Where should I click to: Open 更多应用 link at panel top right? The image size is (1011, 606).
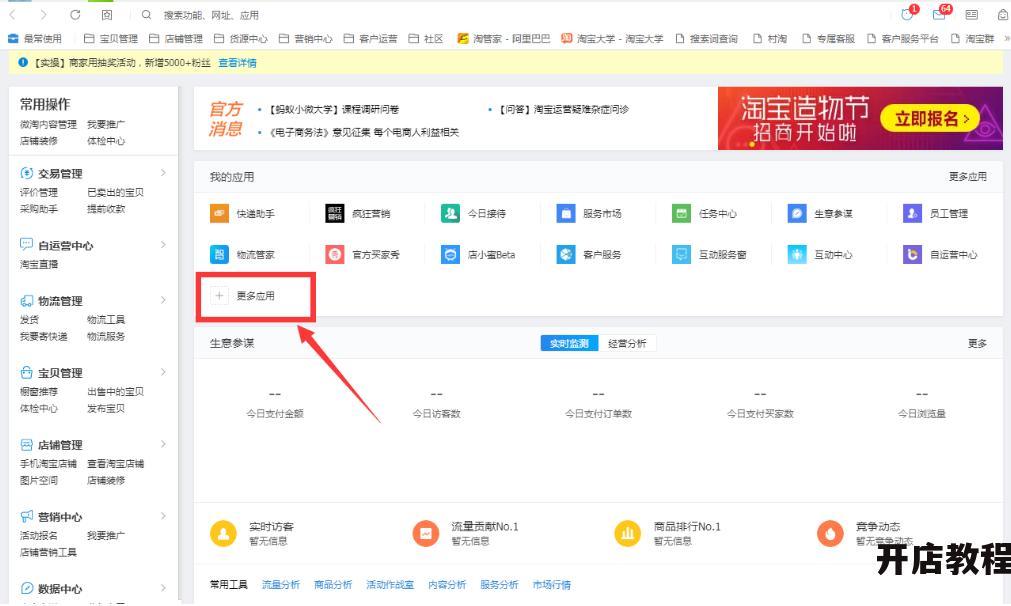967,177
